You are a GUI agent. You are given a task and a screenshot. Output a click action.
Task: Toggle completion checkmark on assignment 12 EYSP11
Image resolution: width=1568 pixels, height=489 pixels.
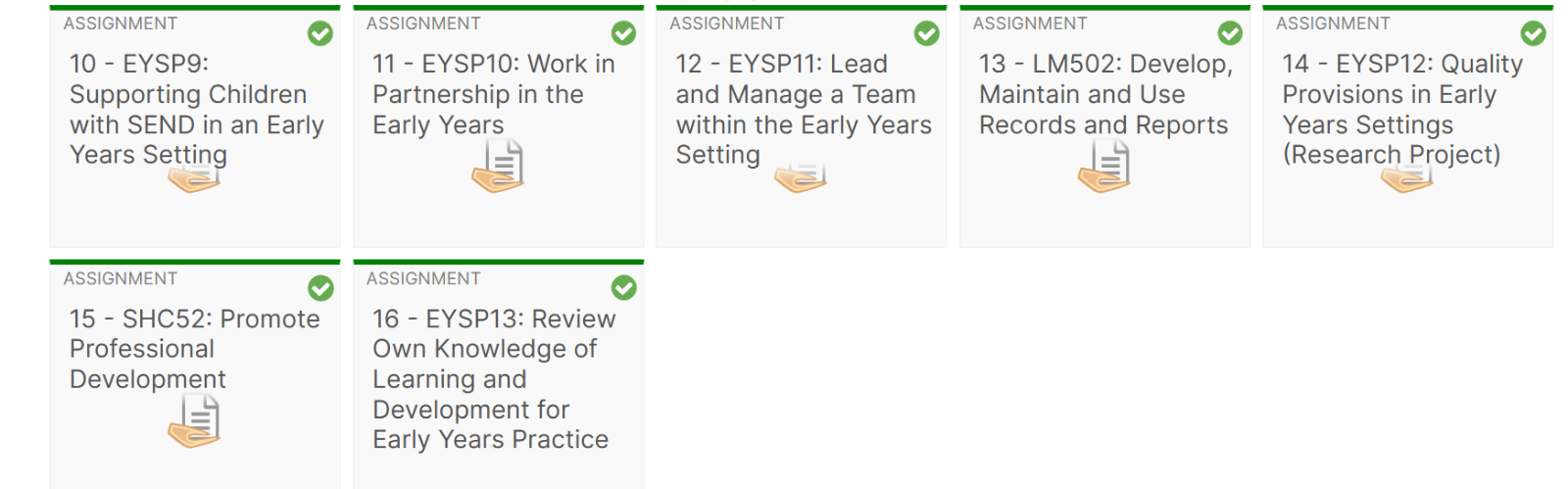click(x=926, y=34)
